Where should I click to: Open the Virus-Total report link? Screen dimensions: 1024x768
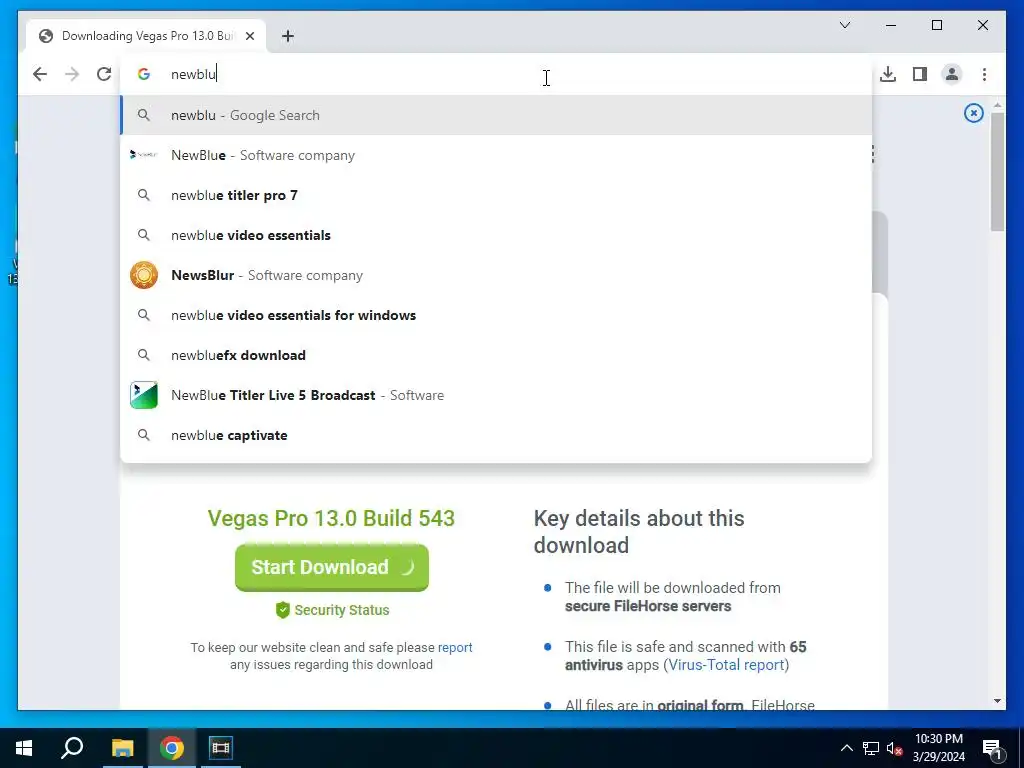tap(726, 665)
